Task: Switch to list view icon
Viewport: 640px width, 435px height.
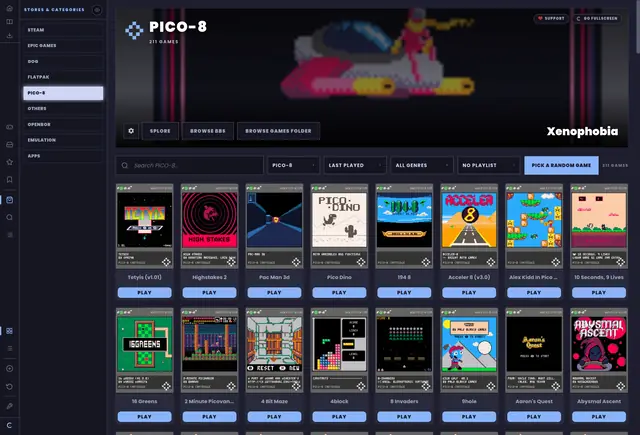Action: tap(9, 348)
